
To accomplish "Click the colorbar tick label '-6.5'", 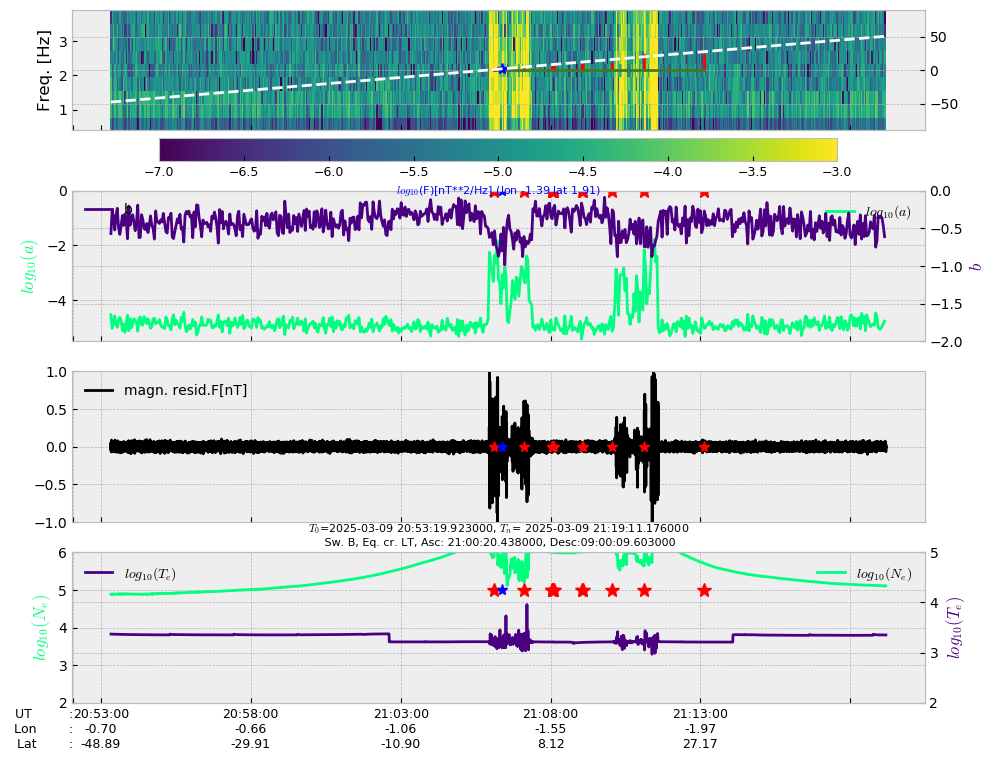I will point(244,172).
